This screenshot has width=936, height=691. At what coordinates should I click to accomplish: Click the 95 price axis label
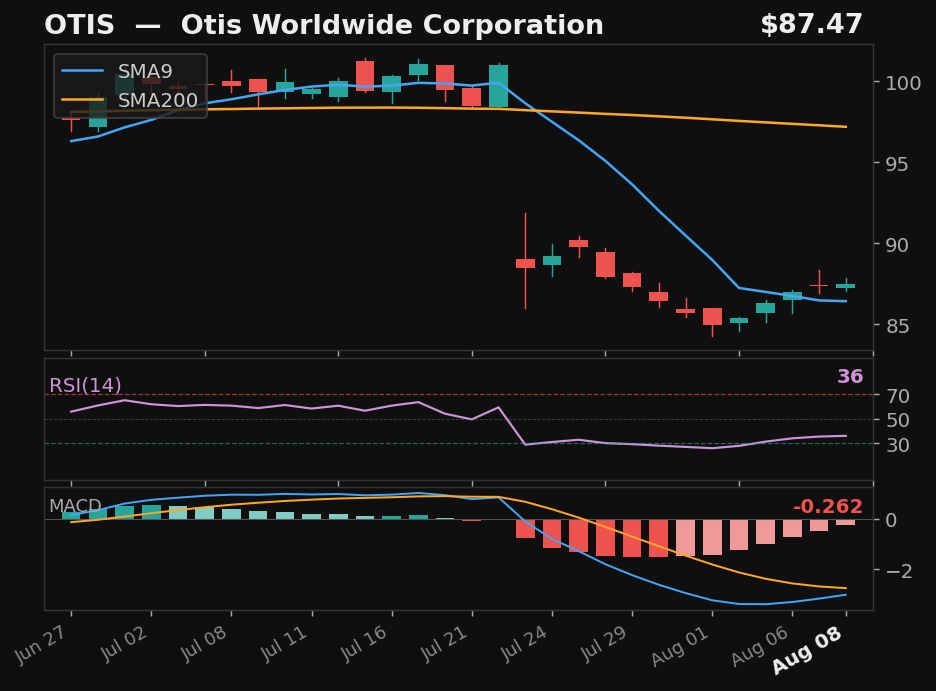tap(897, 164)
